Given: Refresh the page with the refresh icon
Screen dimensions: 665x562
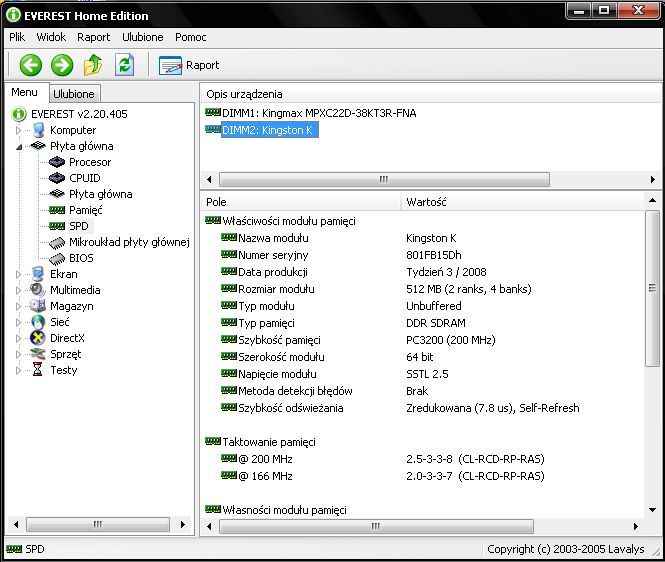Looking at the screenshot, I should point(124,65).
